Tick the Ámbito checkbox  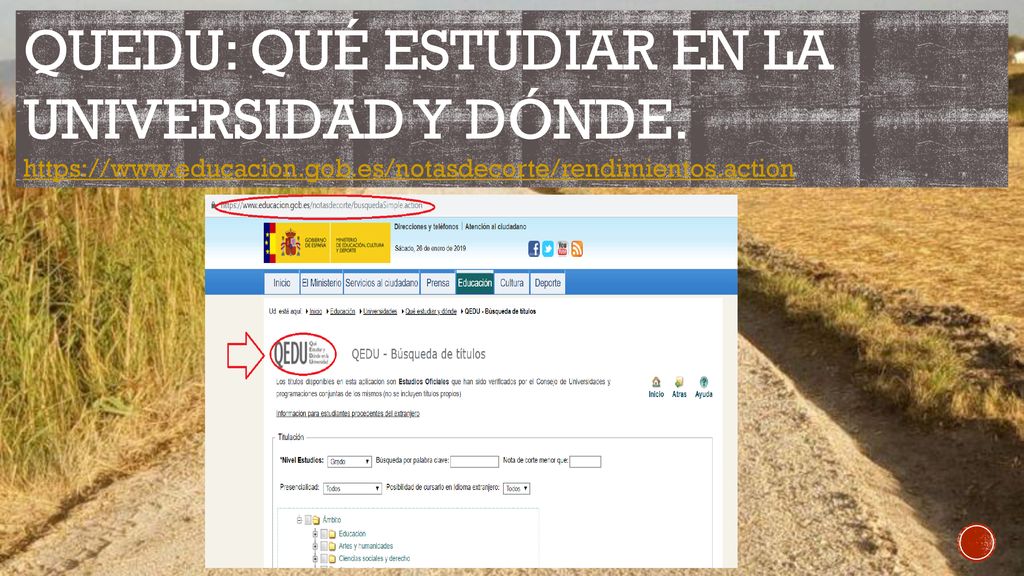click(x=308, y=520)
